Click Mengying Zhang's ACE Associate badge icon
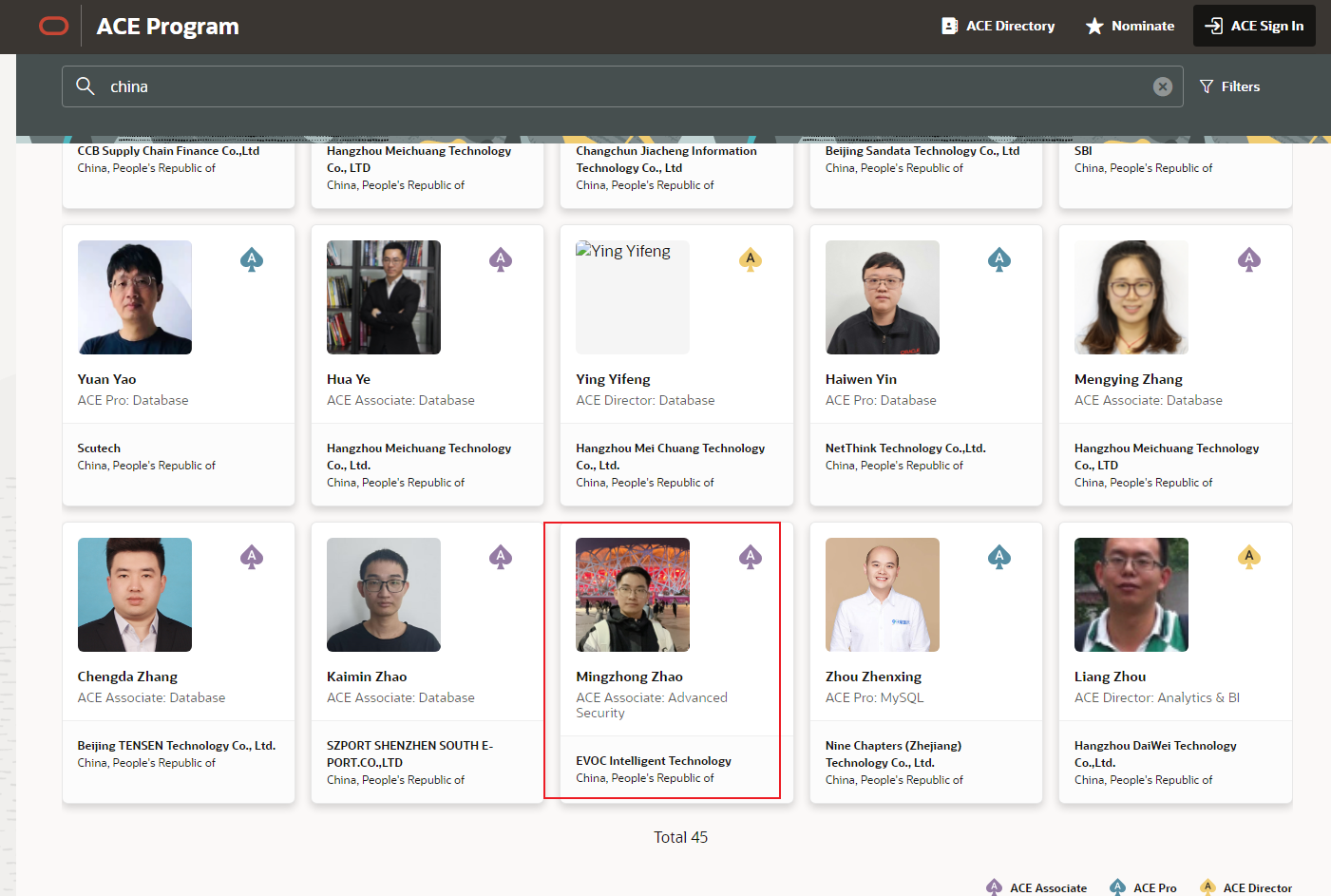 pos(1249,259)
